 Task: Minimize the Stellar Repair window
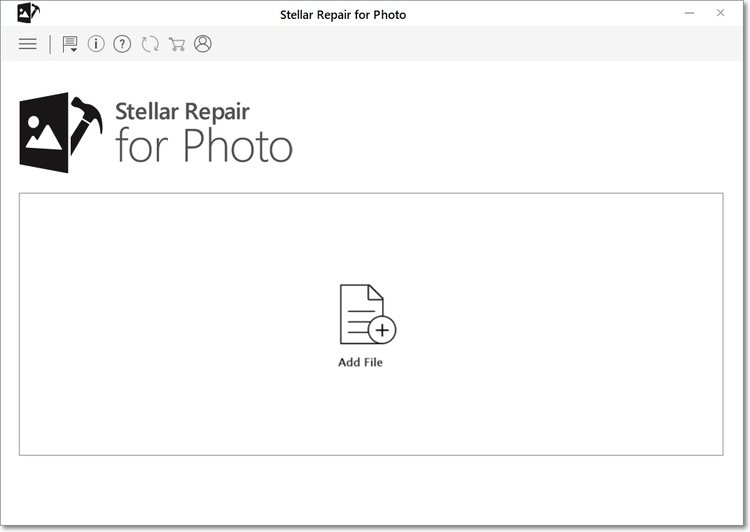[689, 13]
